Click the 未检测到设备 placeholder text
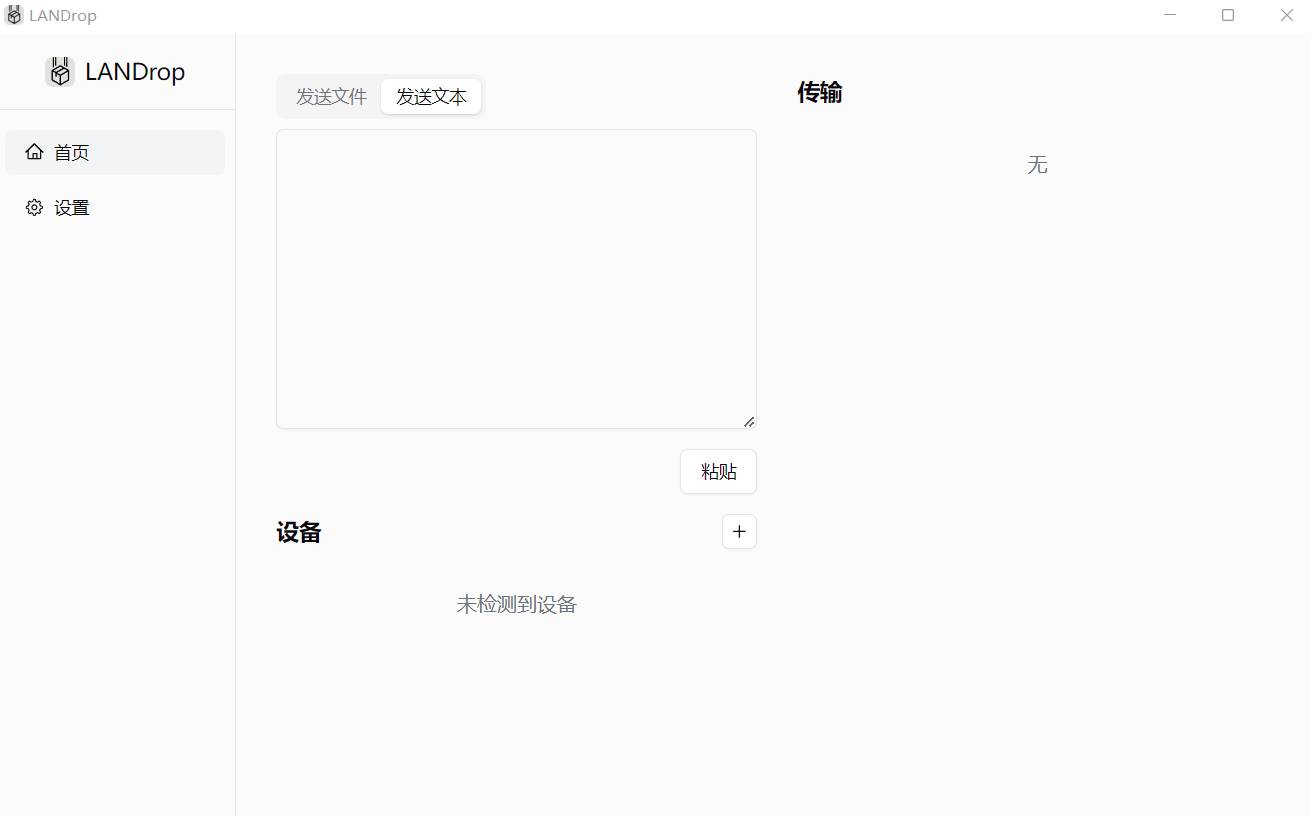This screenshot has height=816, width=1311. (x=516, y=604)
